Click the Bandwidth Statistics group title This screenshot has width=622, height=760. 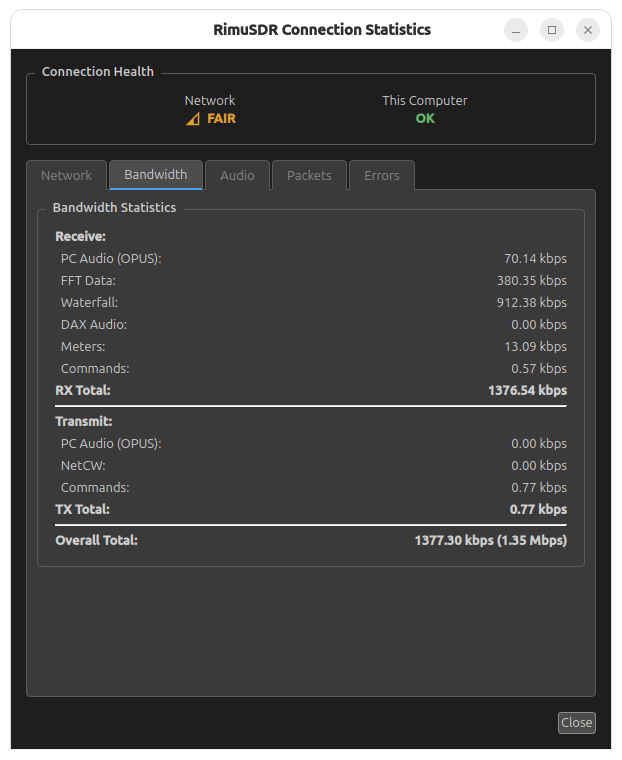114,207
